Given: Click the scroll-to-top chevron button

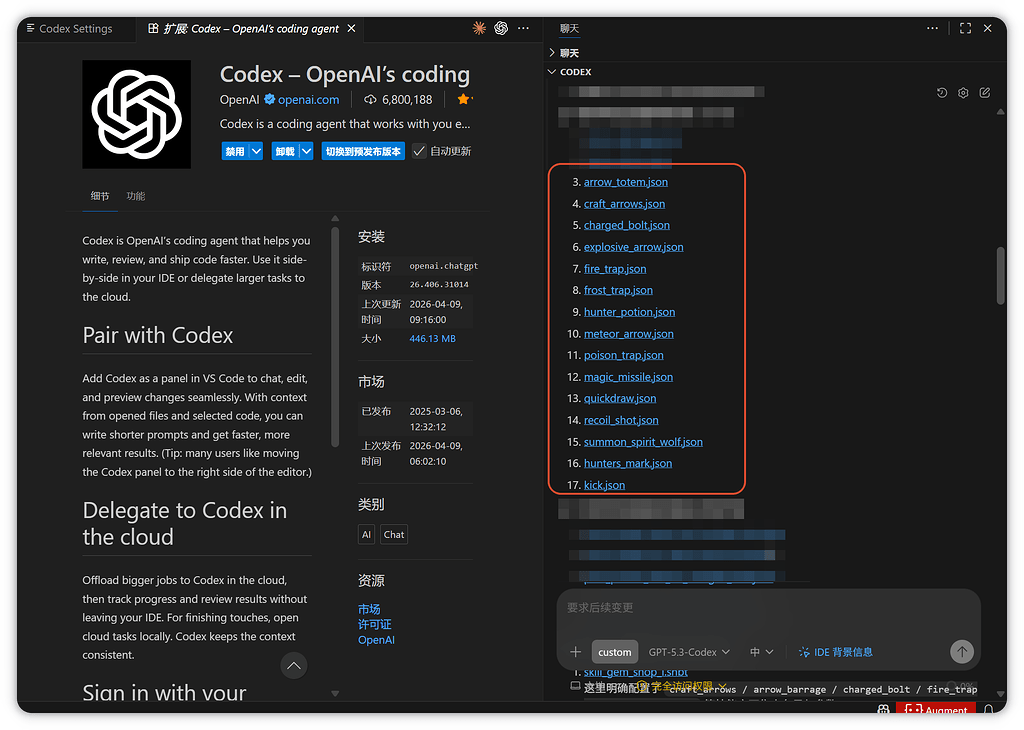Looking at the screenshot, I should pos(294,665).
